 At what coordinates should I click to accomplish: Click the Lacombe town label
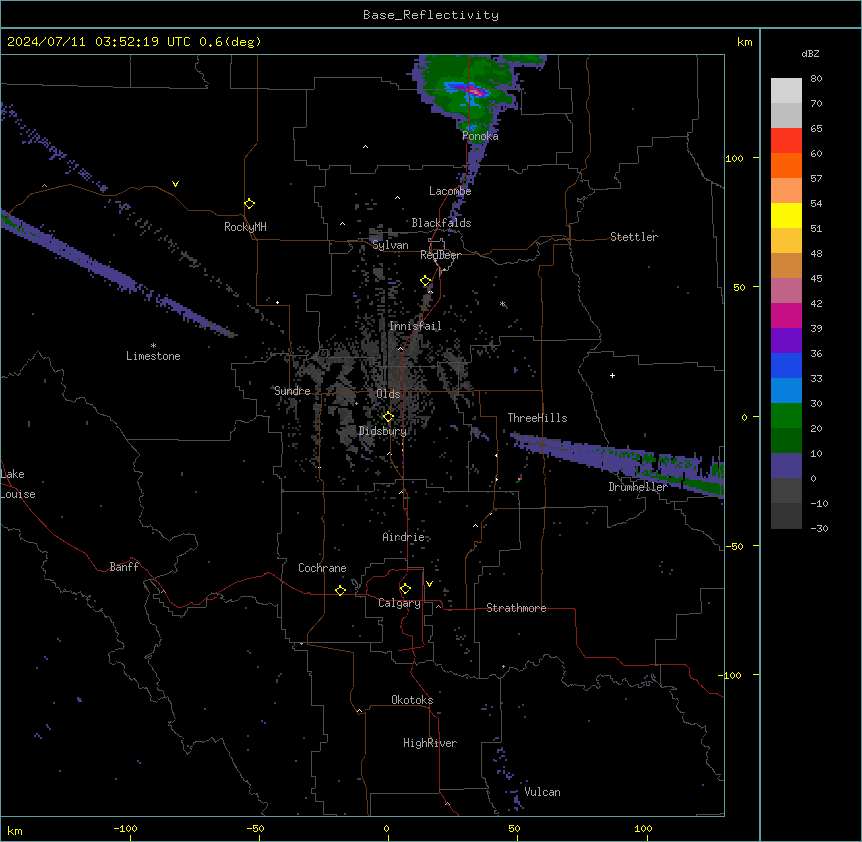(450, 191)
